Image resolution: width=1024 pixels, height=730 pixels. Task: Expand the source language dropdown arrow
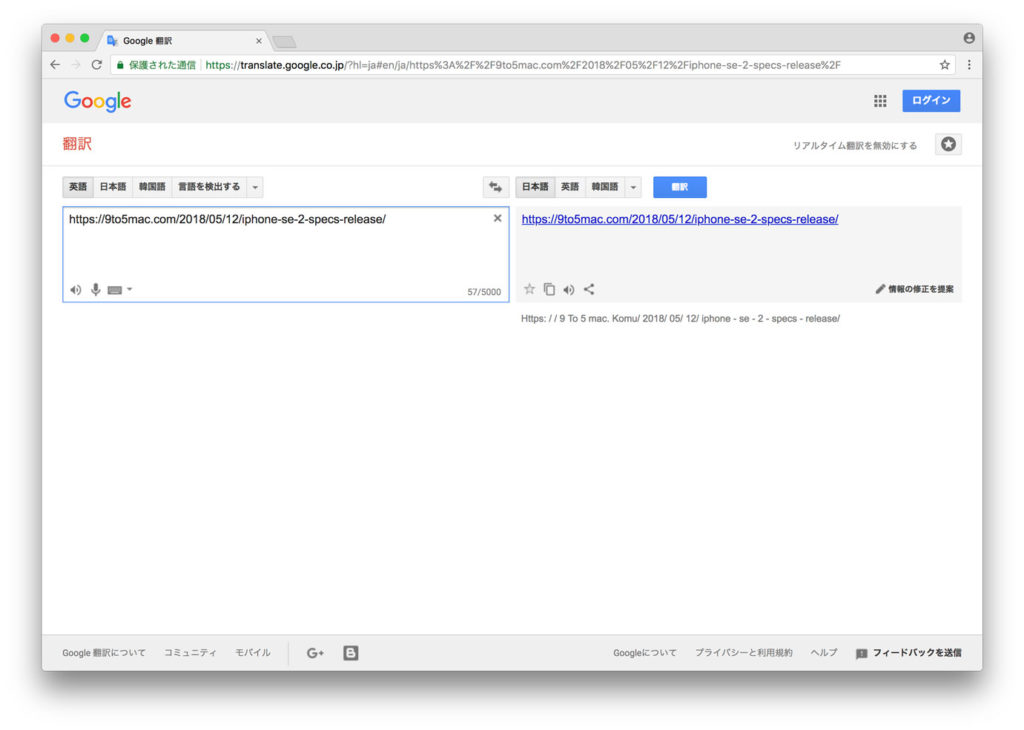255,187
